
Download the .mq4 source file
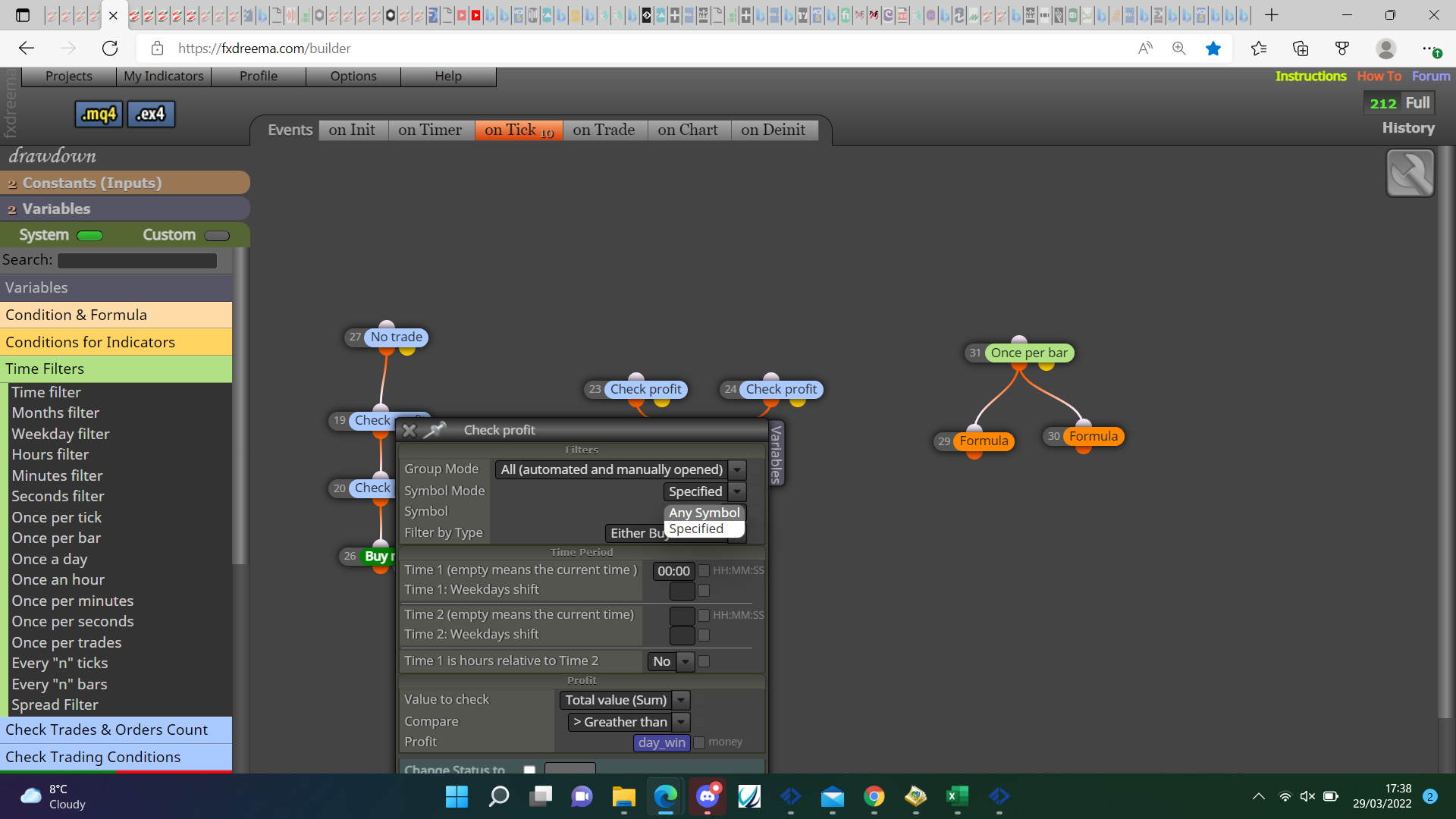click(x=99, y=114)
